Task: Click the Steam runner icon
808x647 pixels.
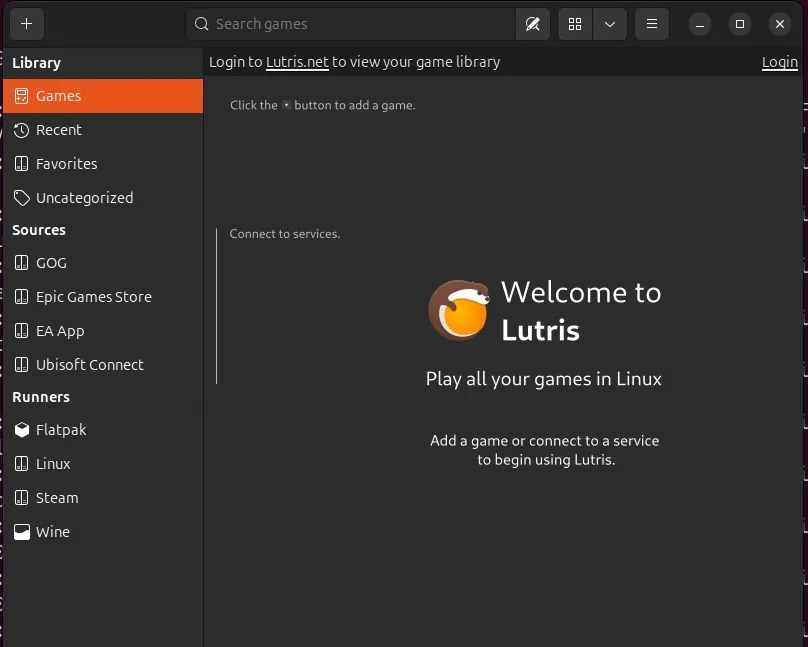Action: [21, 498]
